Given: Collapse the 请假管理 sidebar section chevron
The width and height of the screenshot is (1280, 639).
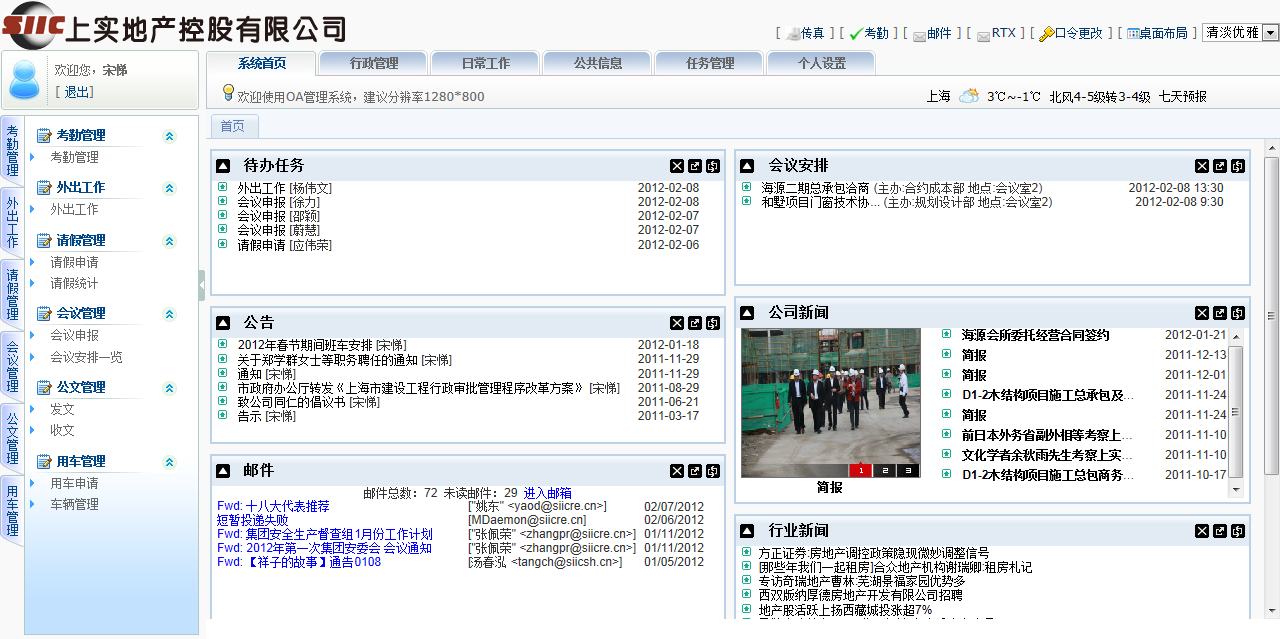Looking at the screenshot, I should (169, 241).
